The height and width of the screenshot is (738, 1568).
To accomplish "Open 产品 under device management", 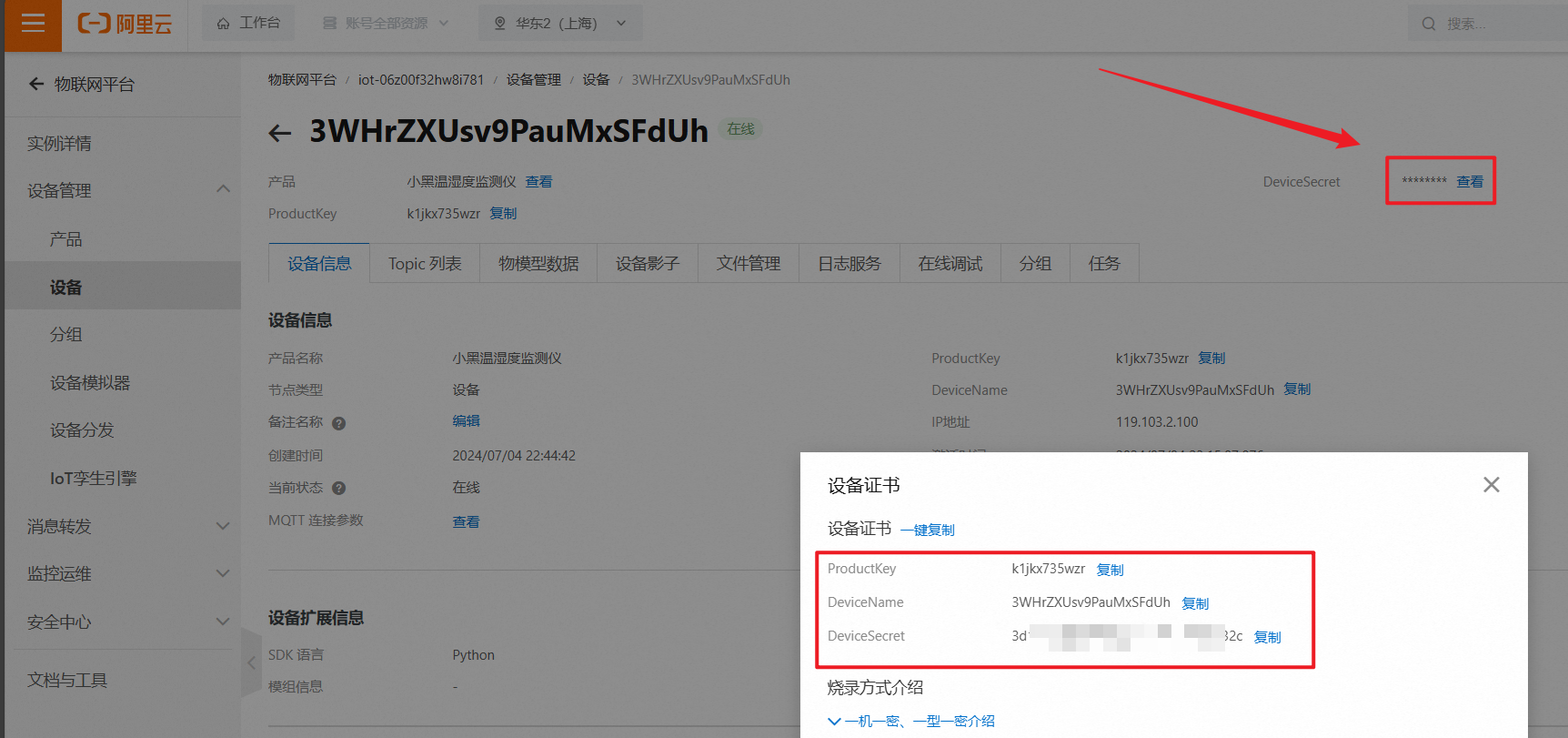I will (65, 239).
